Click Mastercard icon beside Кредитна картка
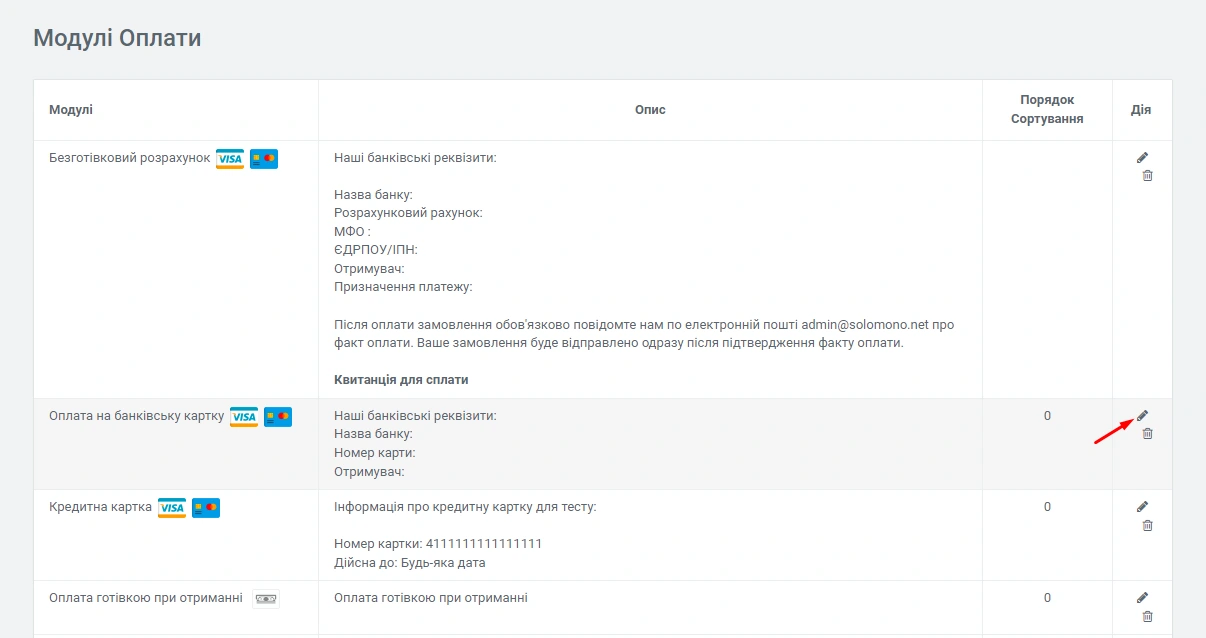This screenshot has height=638, width=1206. coord(206,508)
